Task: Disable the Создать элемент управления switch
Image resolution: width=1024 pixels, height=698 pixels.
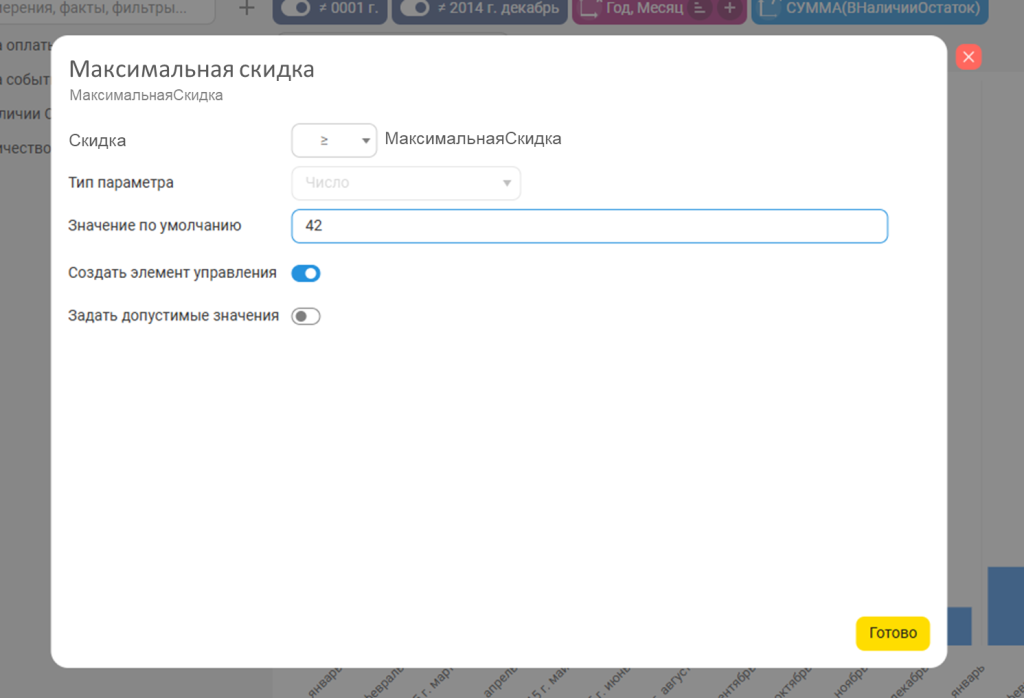Action: [305, 273]
